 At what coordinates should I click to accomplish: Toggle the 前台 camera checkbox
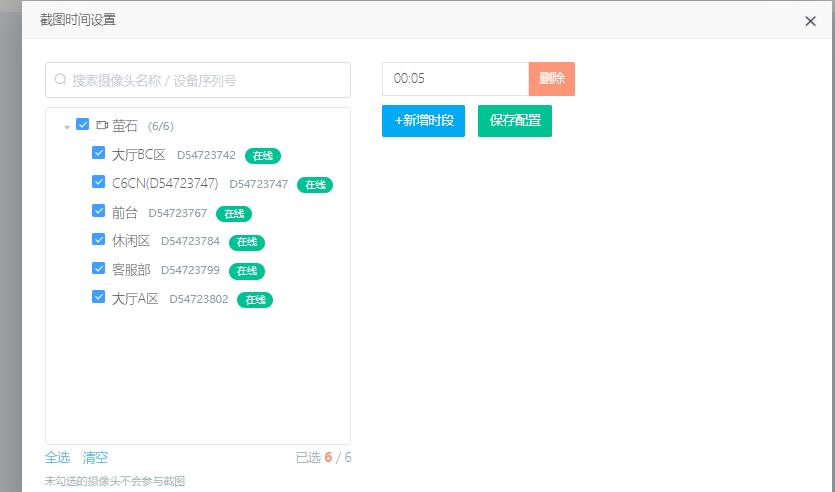pos(99,210)
